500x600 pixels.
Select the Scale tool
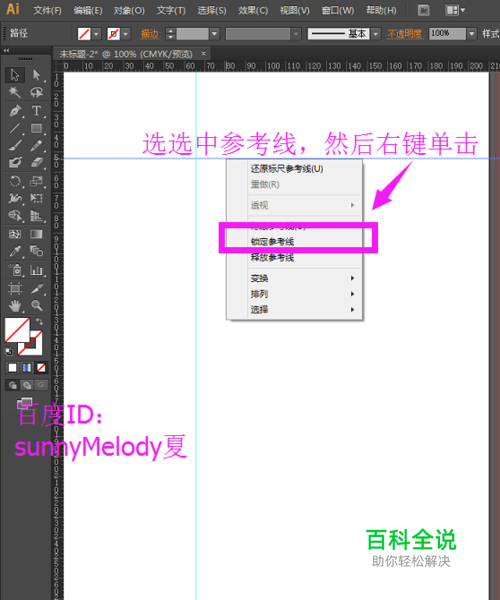coord(37,181)
